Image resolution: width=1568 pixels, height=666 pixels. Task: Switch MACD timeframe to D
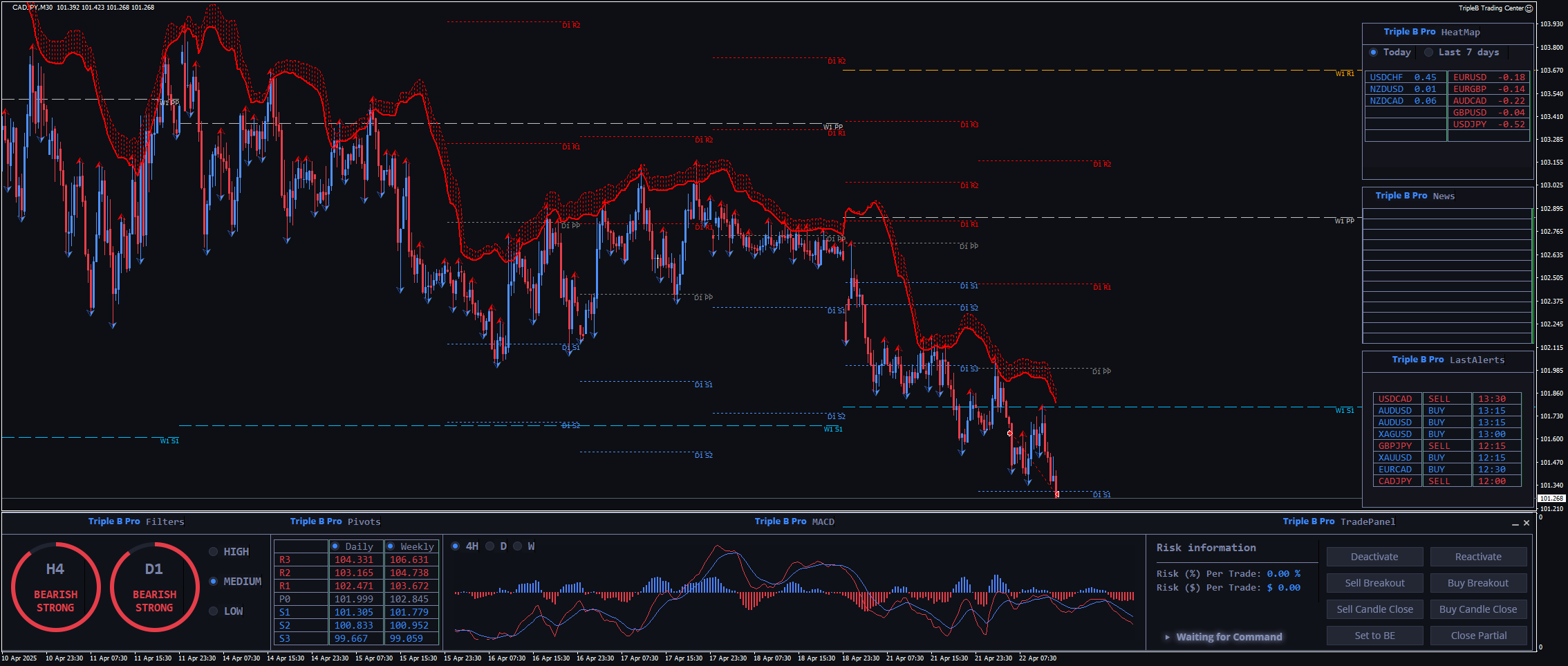pos(490,546)
